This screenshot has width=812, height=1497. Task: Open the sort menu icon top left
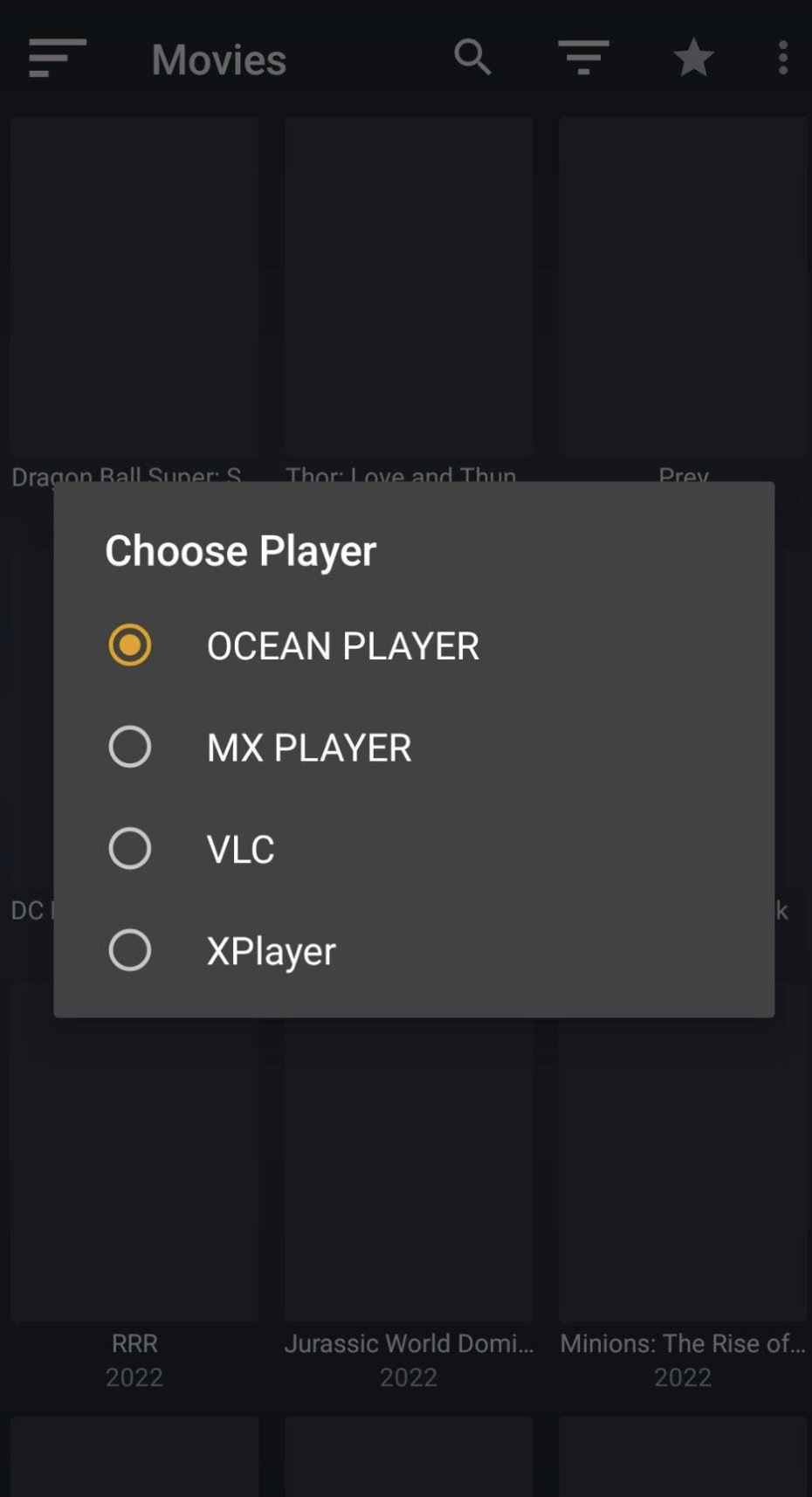[56, 57]
